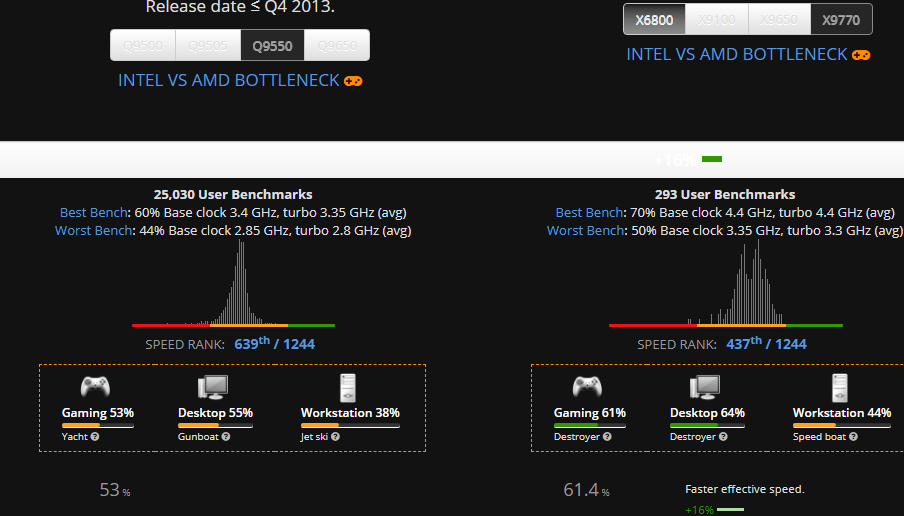Click the Workstation 38% progress bar
Screen dimensions: 904x516
pos(351,425)
